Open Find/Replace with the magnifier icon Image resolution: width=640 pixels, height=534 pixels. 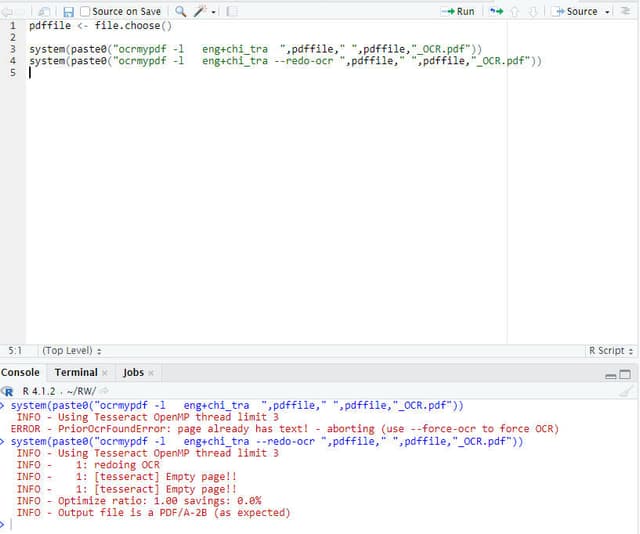(x=181, y=11)
